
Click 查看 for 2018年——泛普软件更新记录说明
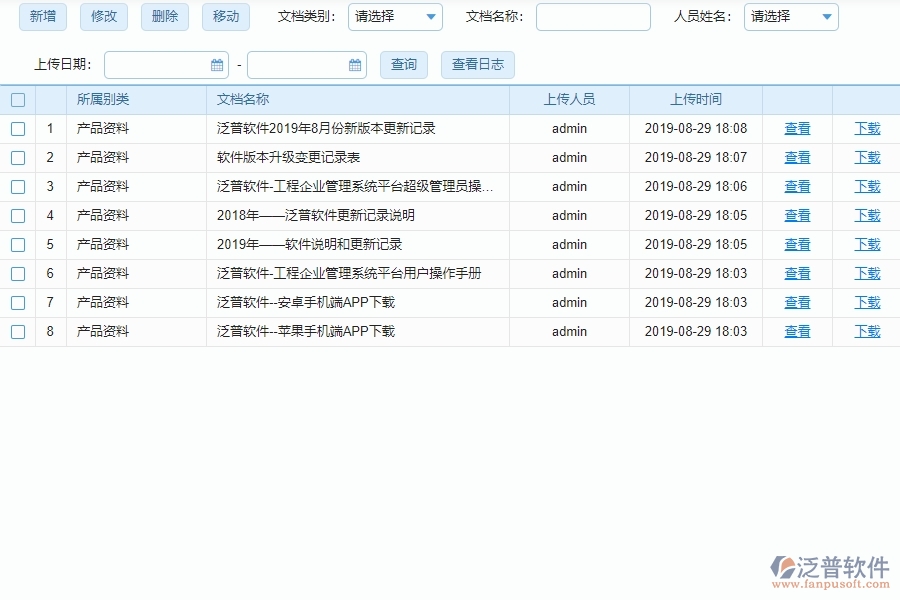click(797, 215)
